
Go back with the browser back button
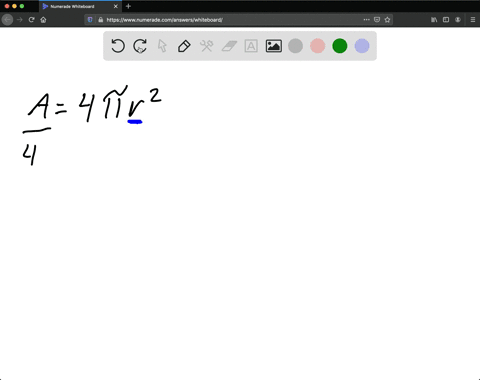point(7,20)
